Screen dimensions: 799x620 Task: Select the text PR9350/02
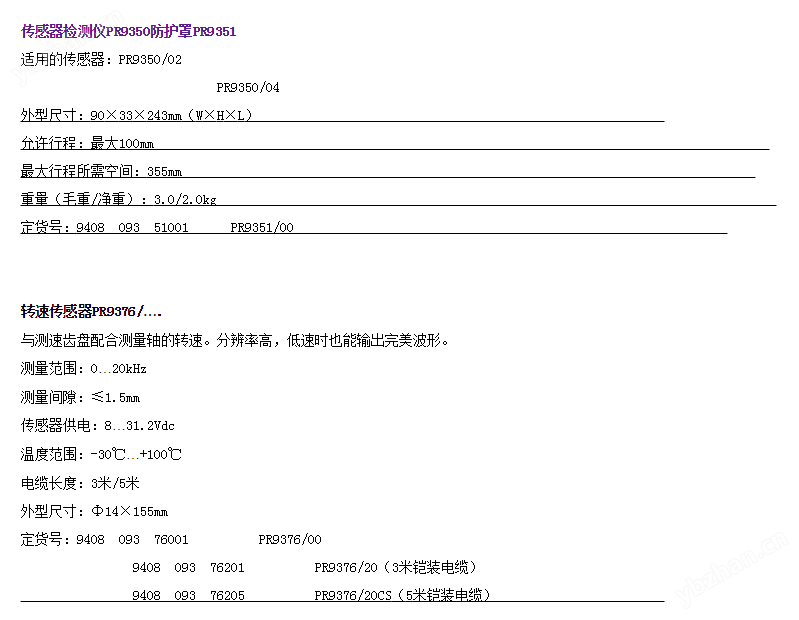pyautogui.click(x=150, y=60)
